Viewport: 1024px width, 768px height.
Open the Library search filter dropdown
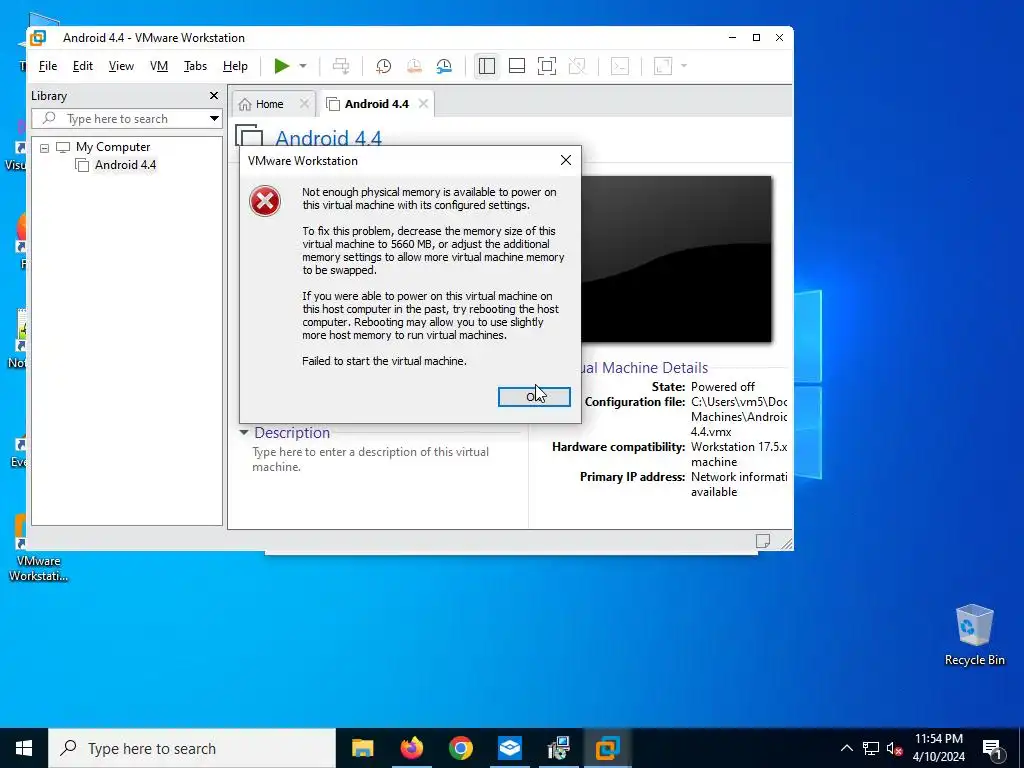coord(214,119)
